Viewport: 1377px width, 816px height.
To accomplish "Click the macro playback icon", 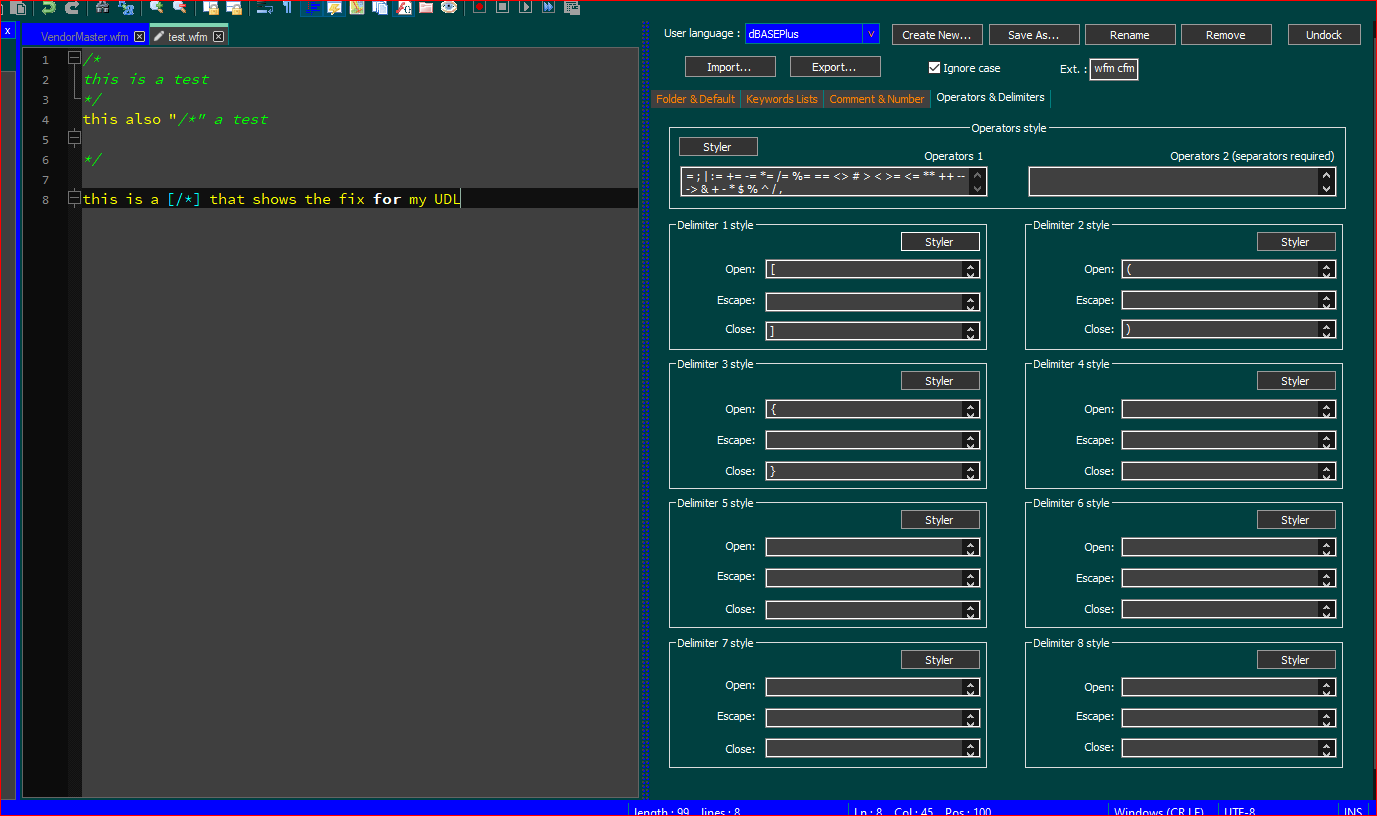I will click(x=526, y=7).
